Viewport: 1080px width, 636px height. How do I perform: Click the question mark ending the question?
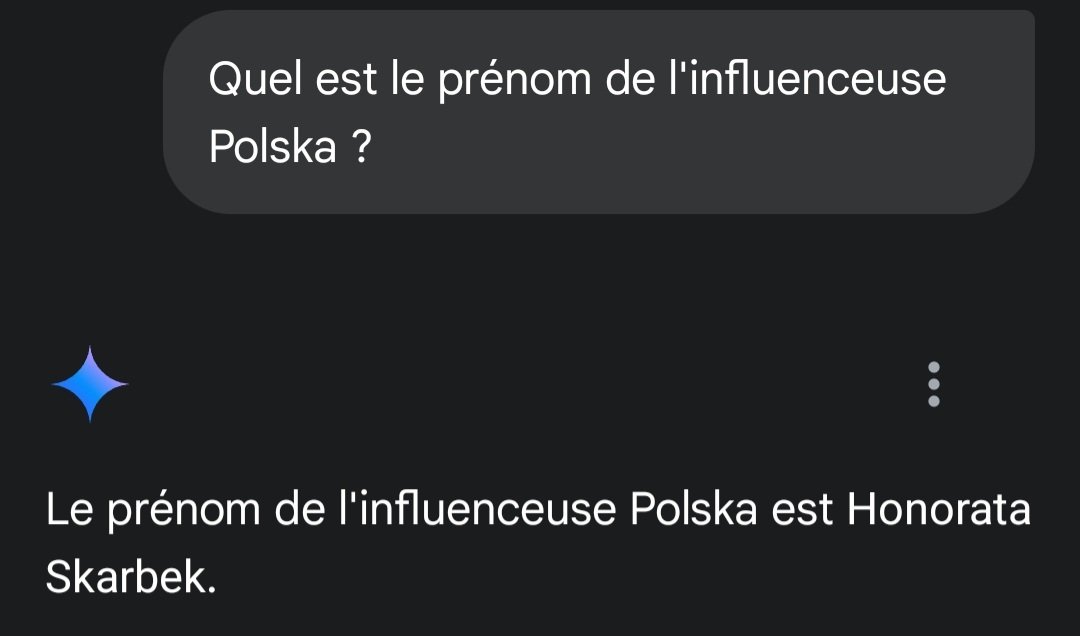click(362, 148)
